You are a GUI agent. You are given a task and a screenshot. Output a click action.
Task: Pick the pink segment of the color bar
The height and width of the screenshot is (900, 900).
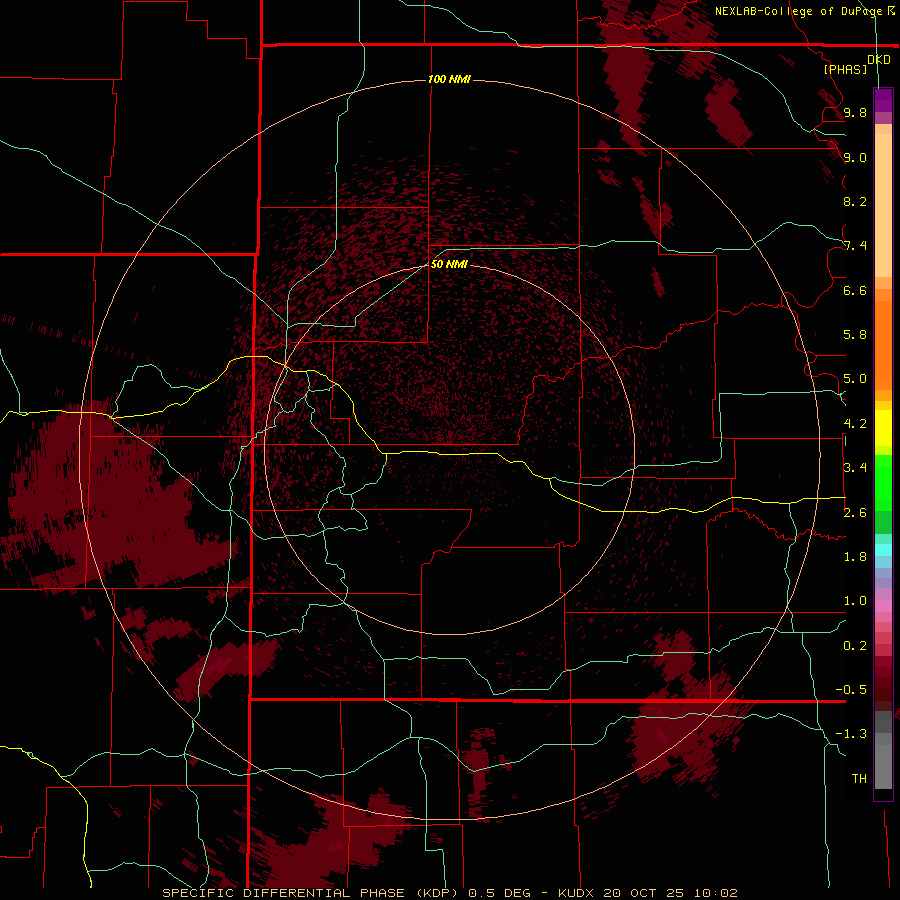[883, 606]
